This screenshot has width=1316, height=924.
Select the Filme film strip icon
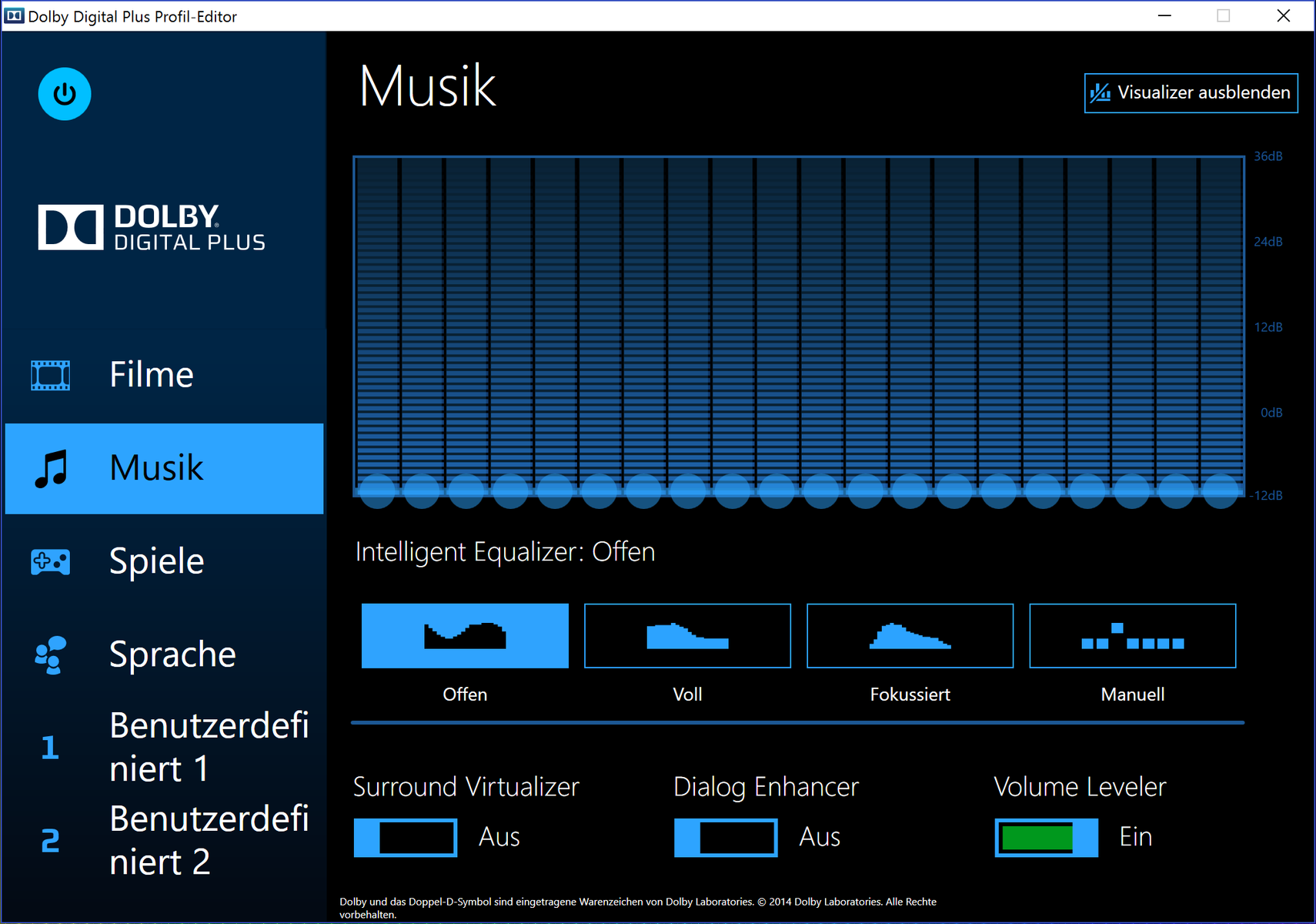coord(51,375)
